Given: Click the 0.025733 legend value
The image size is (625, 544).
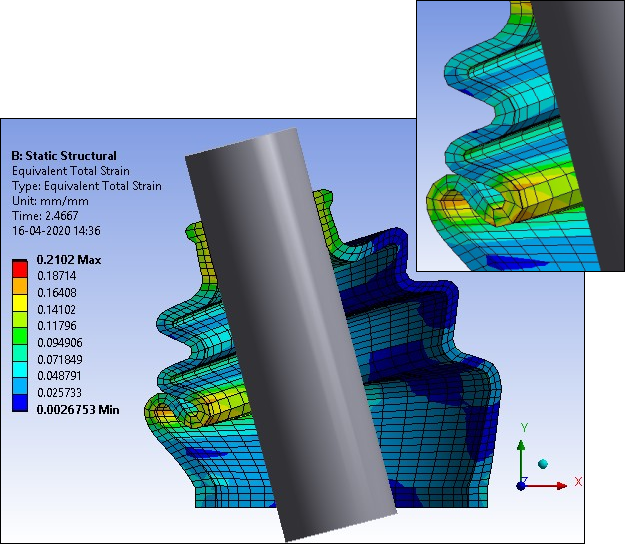Looking at the screenshot, I should coord(59,393).
